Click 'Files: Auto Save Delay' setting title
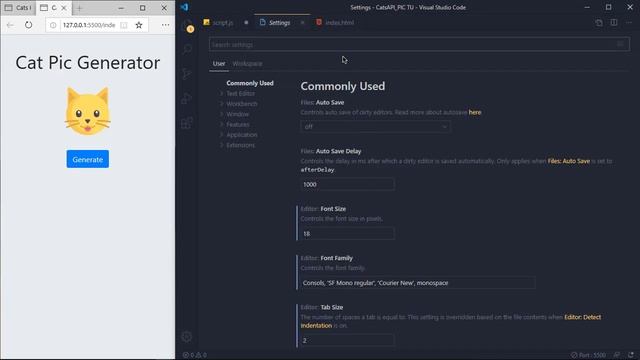Screen dimensions: 640x360 tap(331, 151)
